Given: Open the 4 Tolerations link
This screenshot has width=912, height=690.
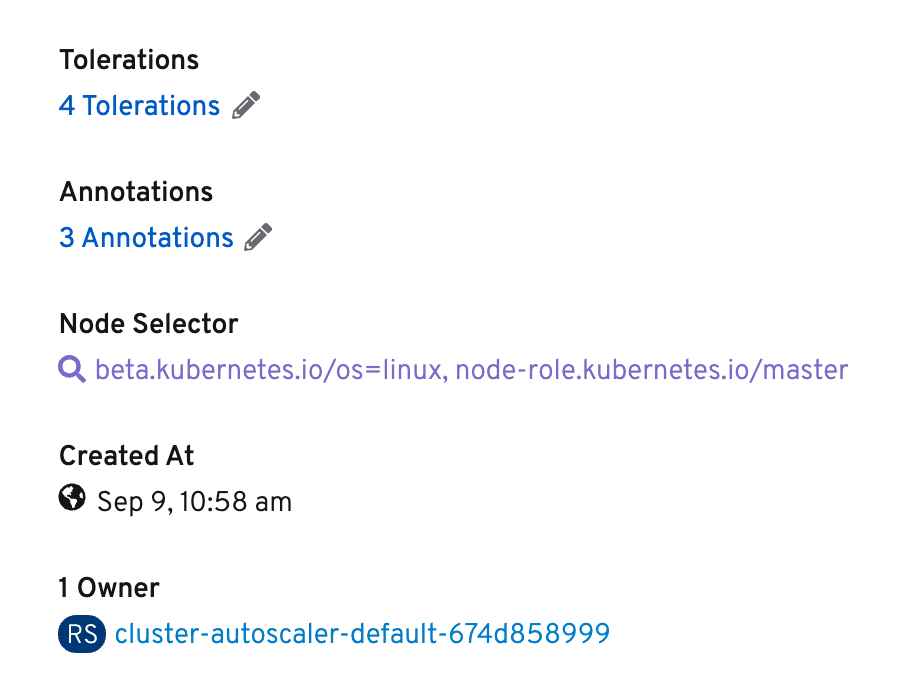Looking at the screenshot, I should (x=140, y=106).
